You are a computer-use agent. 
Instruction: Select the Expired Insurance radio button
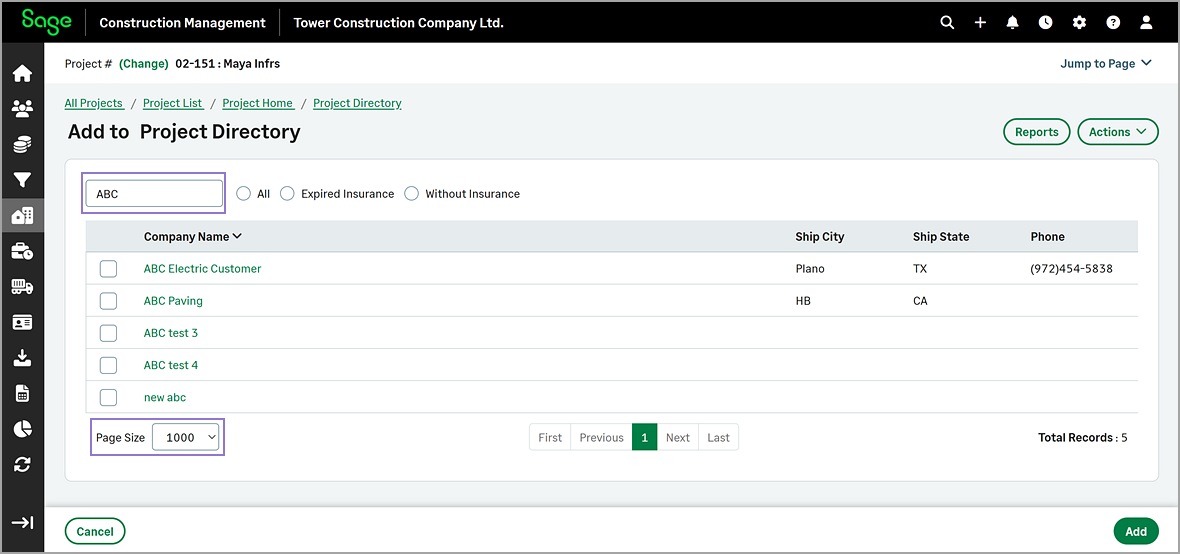click(287, 193)
